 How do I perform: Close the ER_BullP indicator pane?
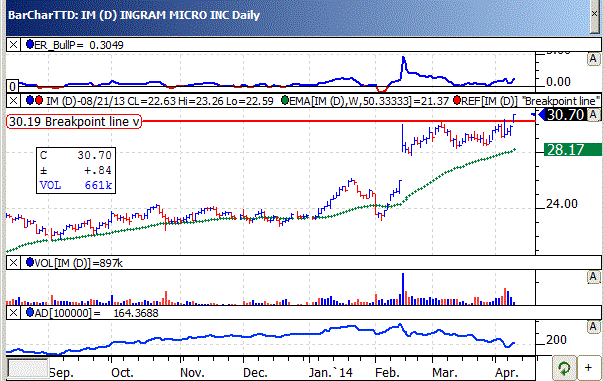tap(13, 45)
